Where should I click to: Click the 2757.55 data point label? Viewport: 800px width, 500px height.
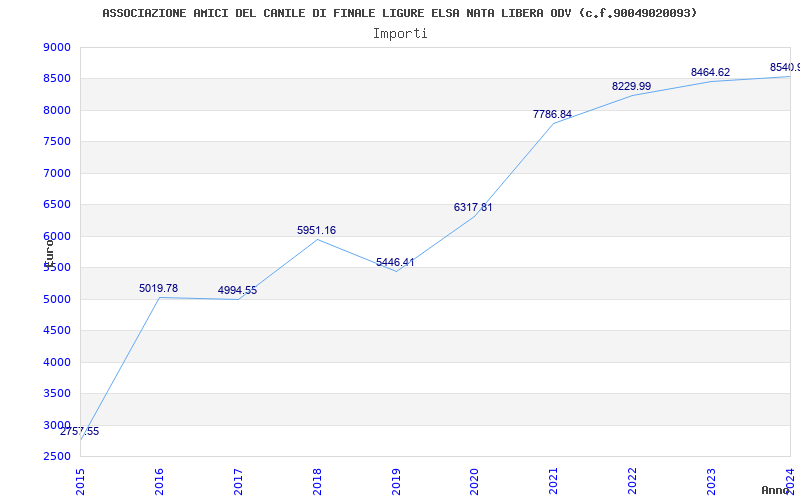pos(80,431)
